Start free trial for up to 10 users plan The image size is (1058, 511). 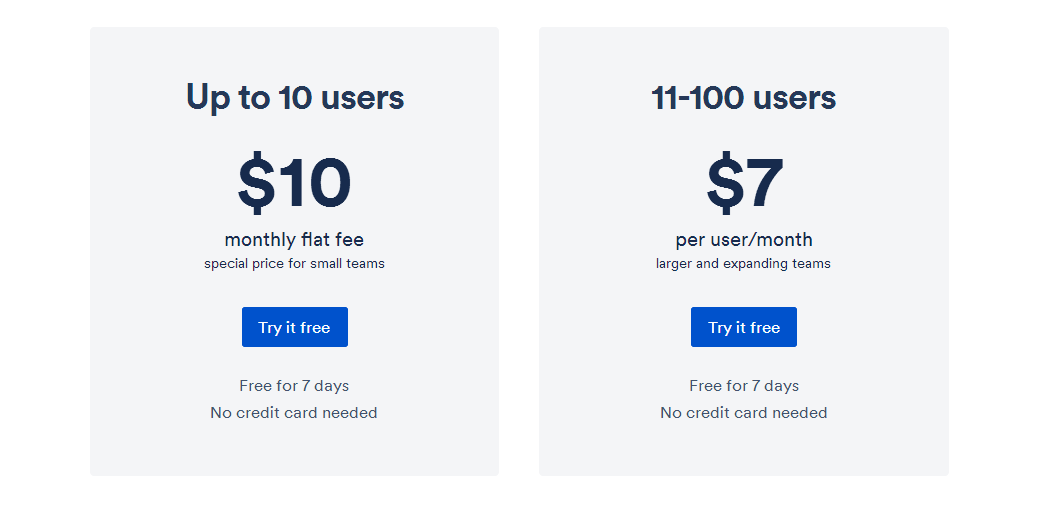point(295,327)
